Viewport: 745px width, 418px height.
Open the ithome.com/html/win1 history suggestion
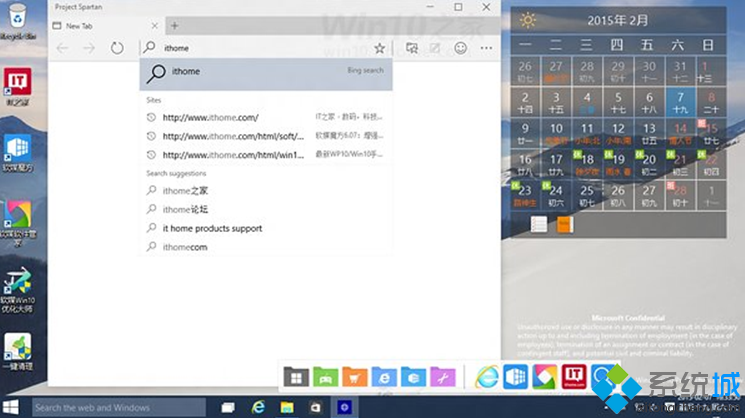266,155
